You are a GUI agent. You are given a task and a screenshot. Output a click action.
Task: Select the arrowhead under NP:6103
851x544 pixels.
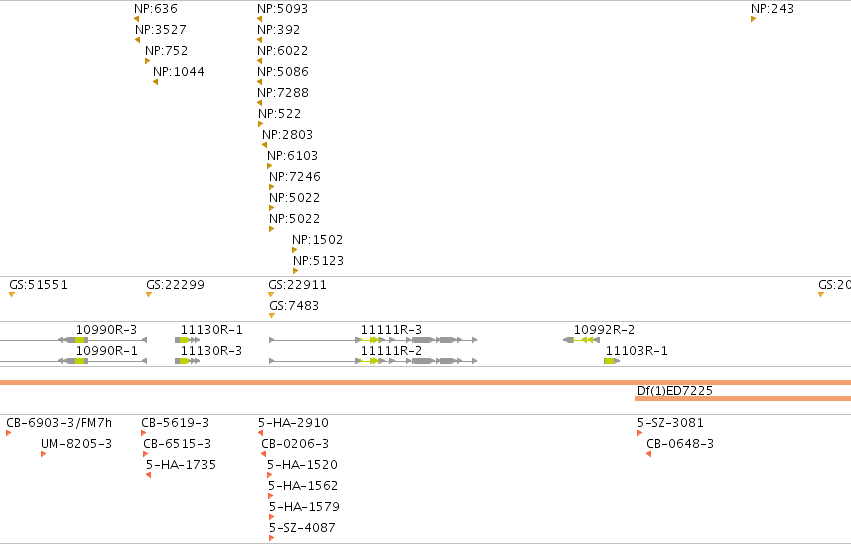(x=270, y=166)
